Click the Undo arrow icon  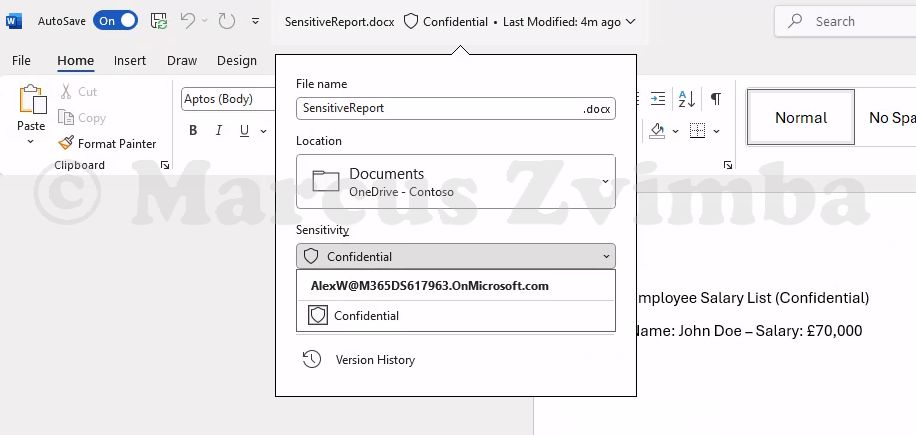[189, 20]
